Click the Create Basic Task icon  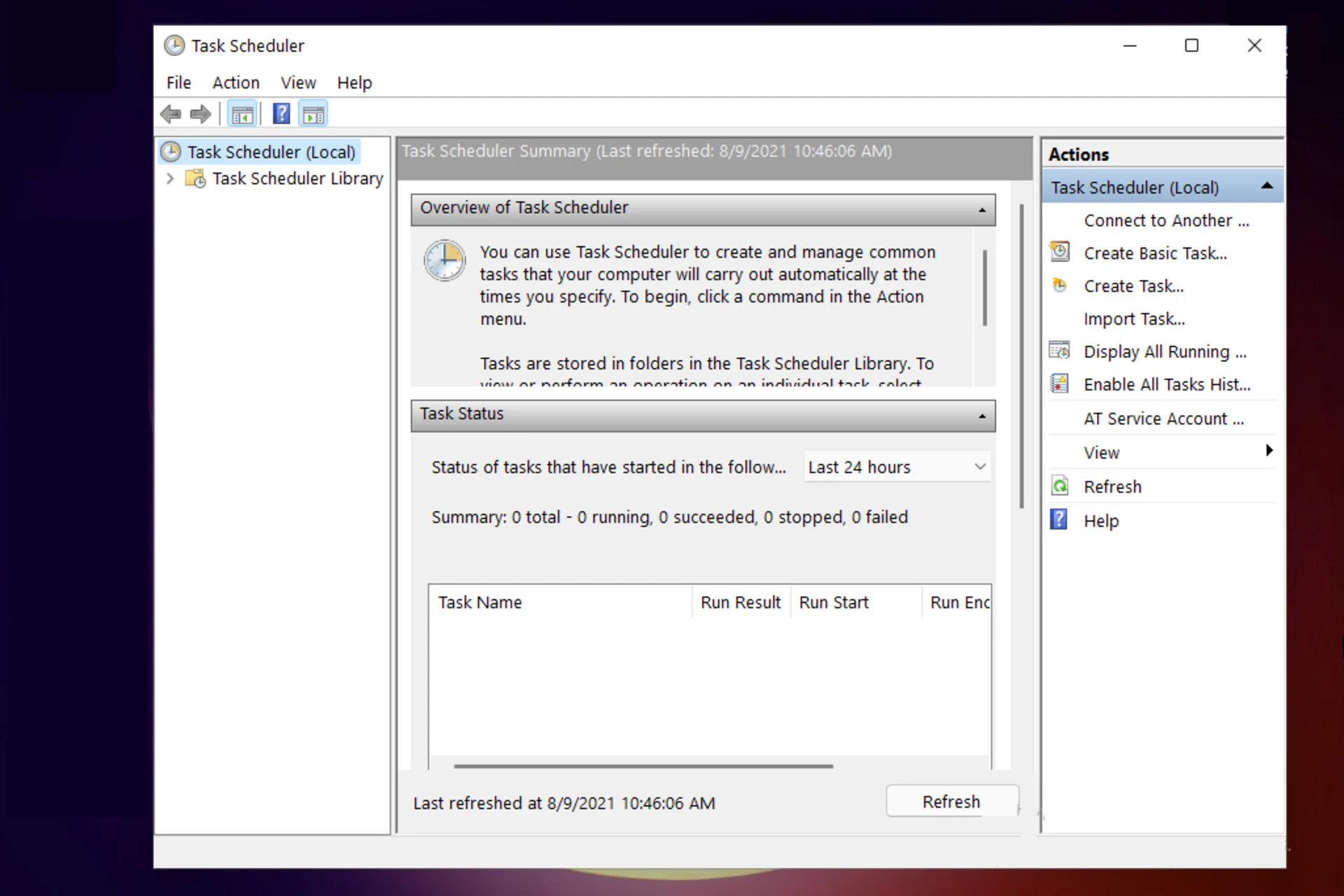[1062, 252]
